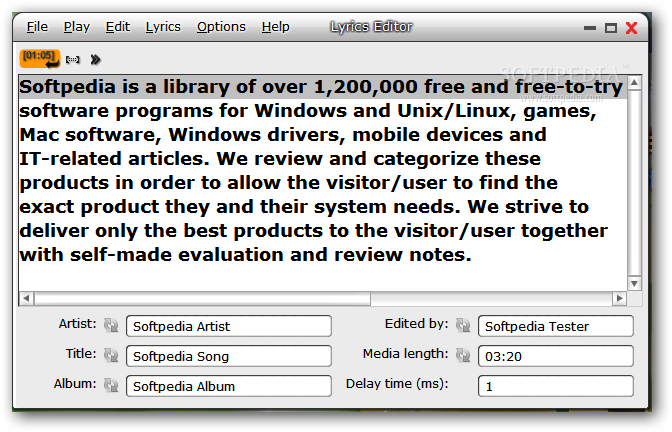672x432 pixels.
Task: Click the refresh icon next to Edited by
Action: click(x=463, y=325)
